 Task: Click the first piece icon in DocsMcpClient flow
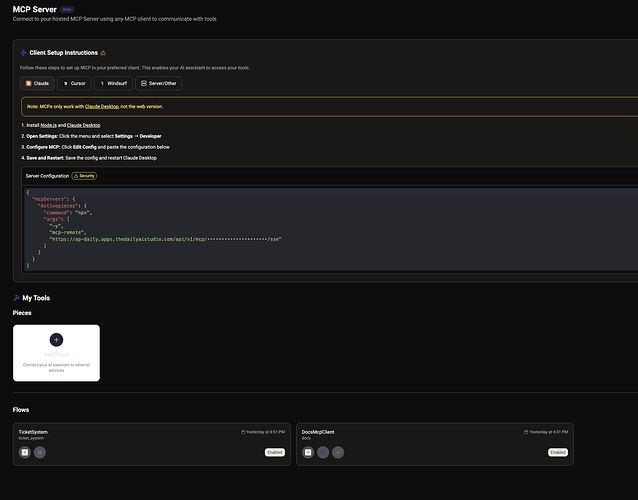[308, 452]
